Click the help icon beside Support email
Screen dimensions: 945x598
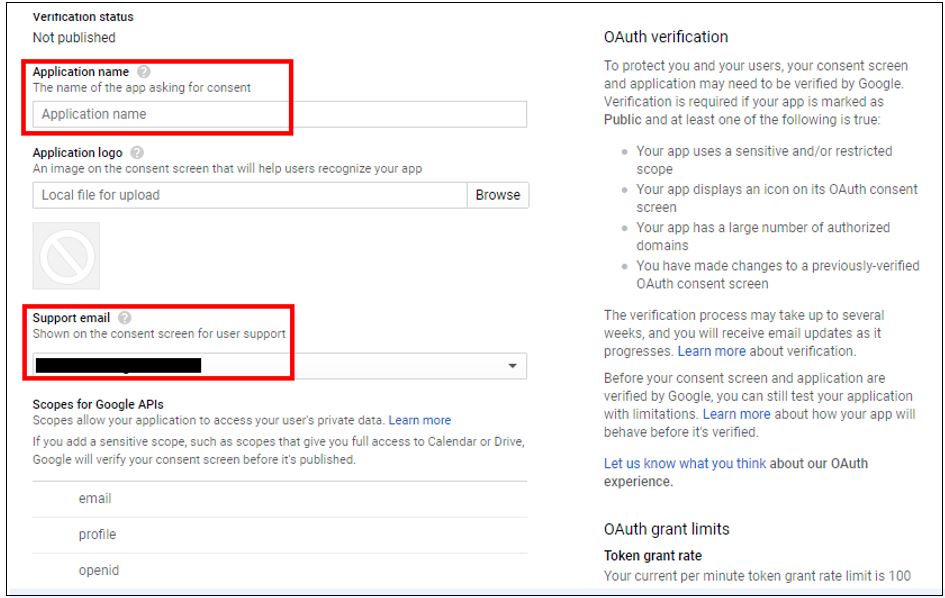pos(124,318)
